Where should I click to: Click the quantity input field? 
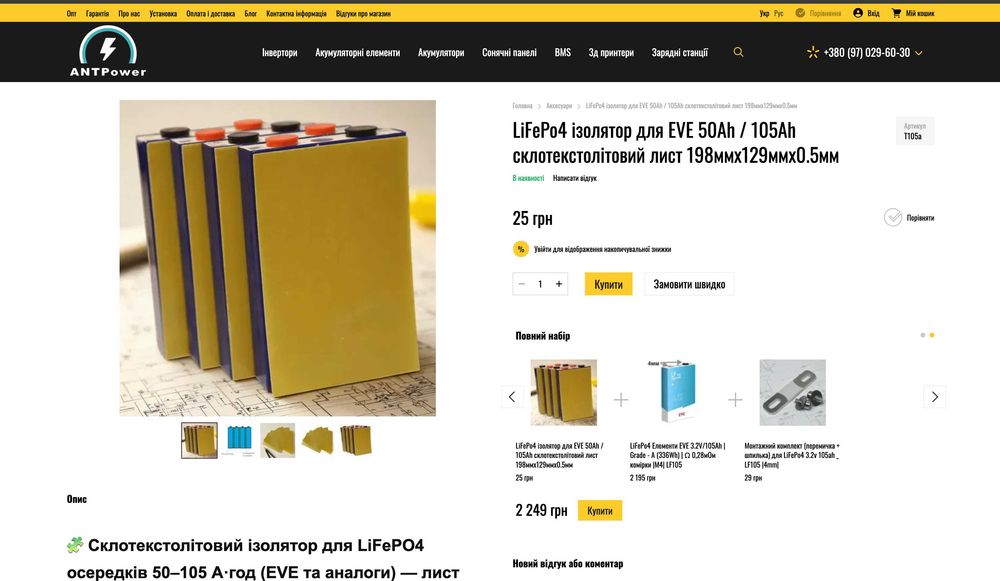tap(540, 284)
